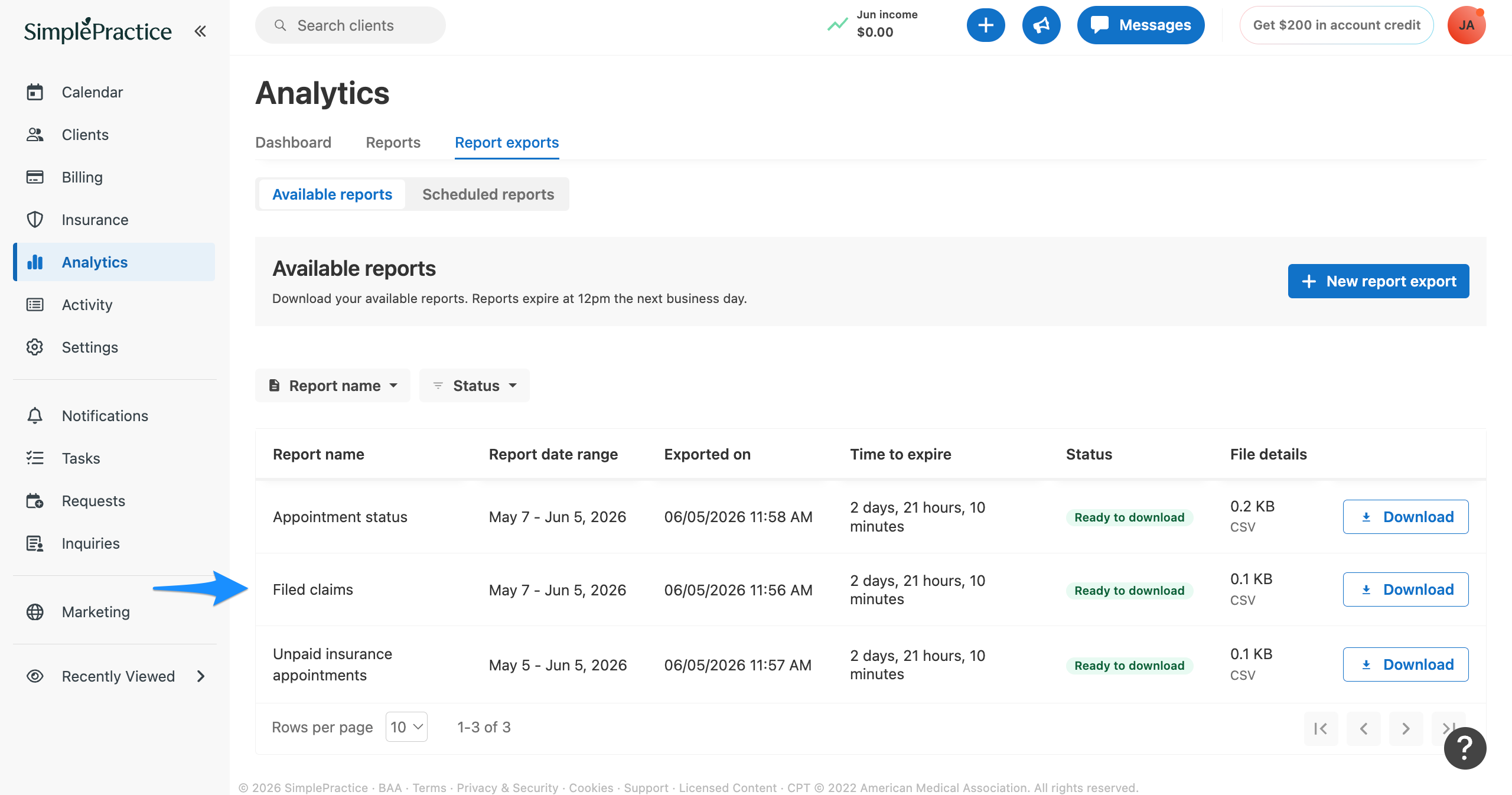This screenshot has height=795, width=1512.
Task: Download the Filed claims report
Action: coord(1406,589)
